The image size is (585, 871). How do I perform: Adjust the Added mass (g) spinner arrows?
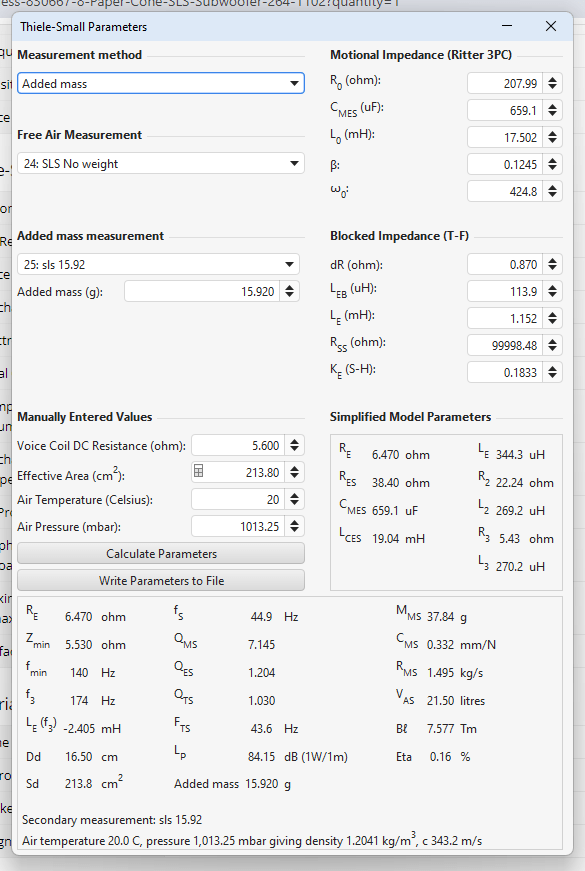coord(289,291)
